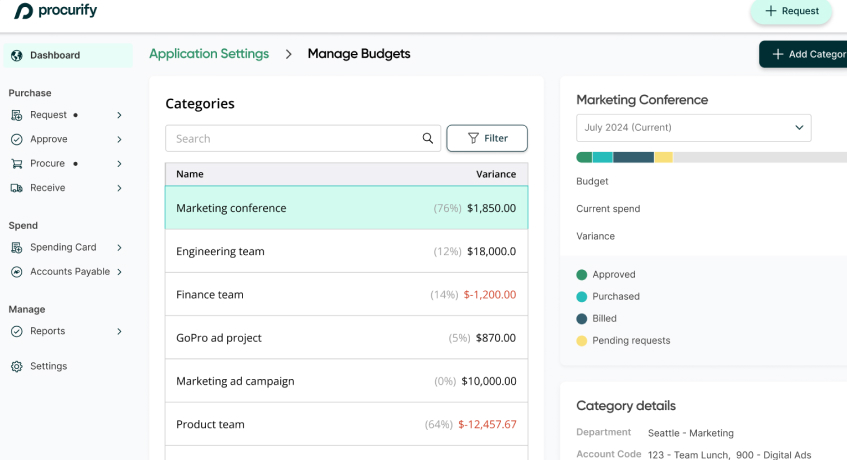Screen dimensions: 847x460
Task: Open the July 2024 period dropdown
Action: tap(693, 128)
